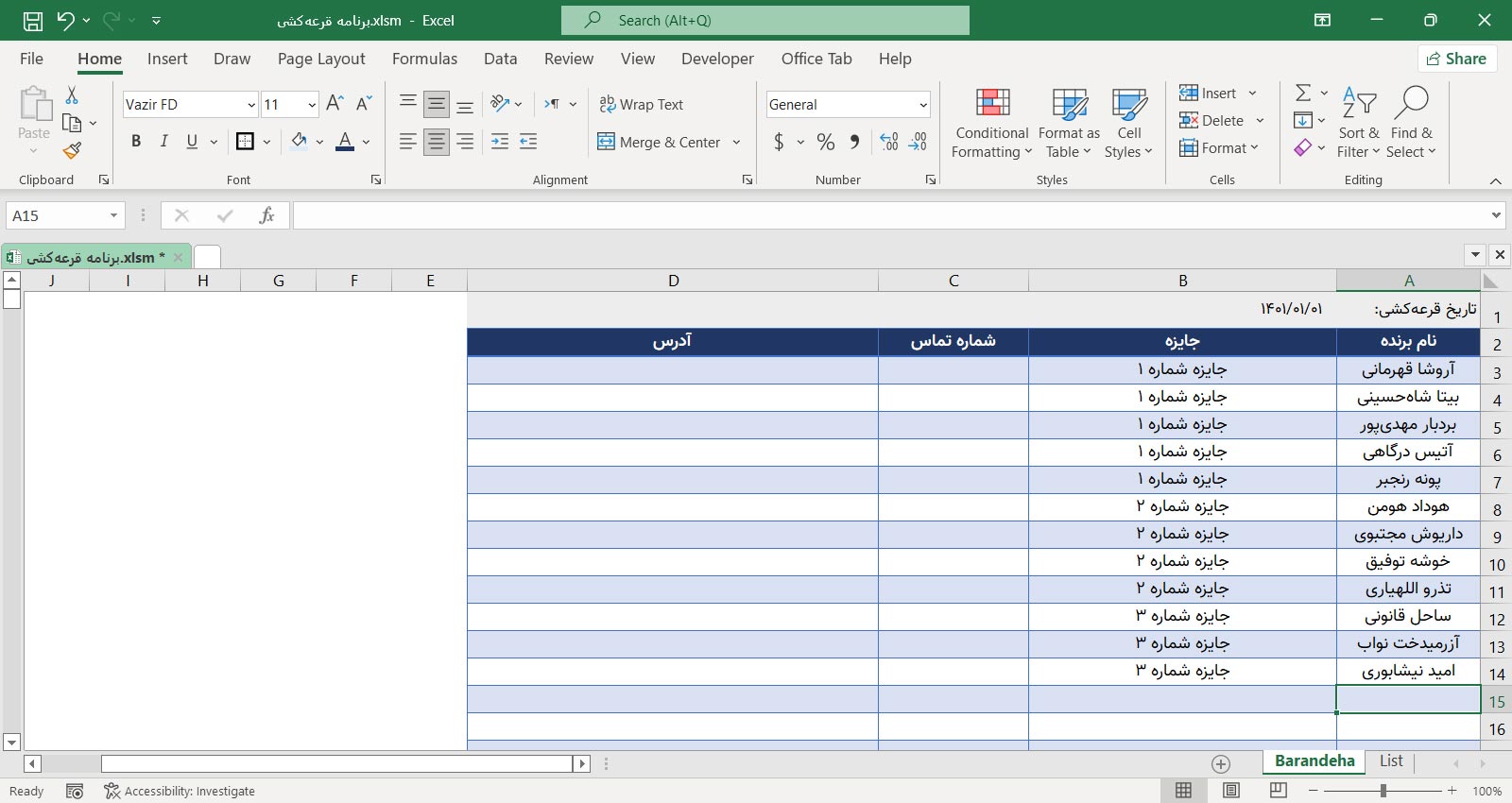Screen dimensions: 1512x803
Task: Switch to the Formulas ribbon tab
Action: point(424,59)
